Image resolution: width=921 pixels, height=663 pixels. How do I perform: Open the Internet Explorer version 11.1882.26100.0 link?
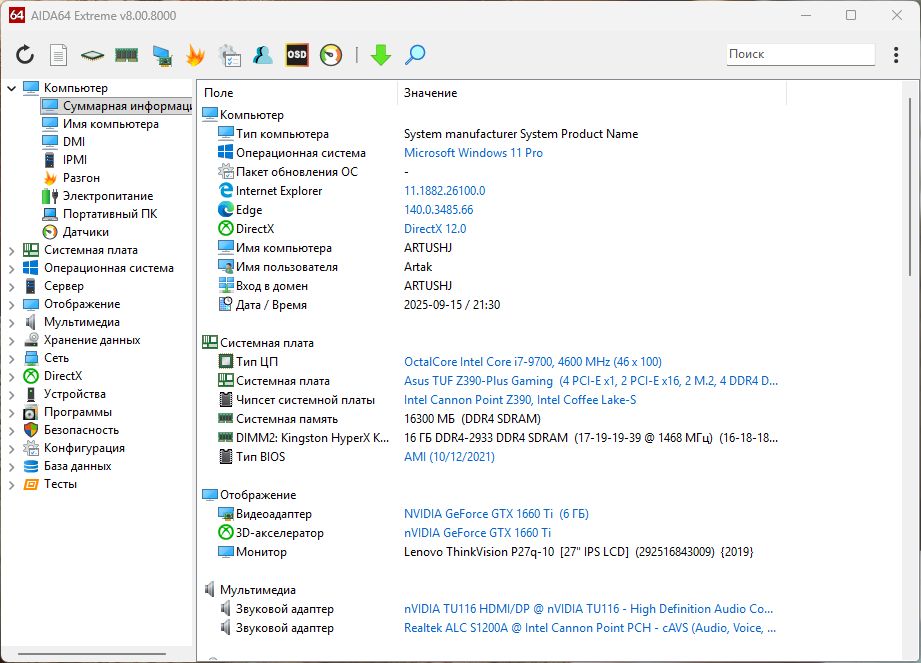point(444,191)
